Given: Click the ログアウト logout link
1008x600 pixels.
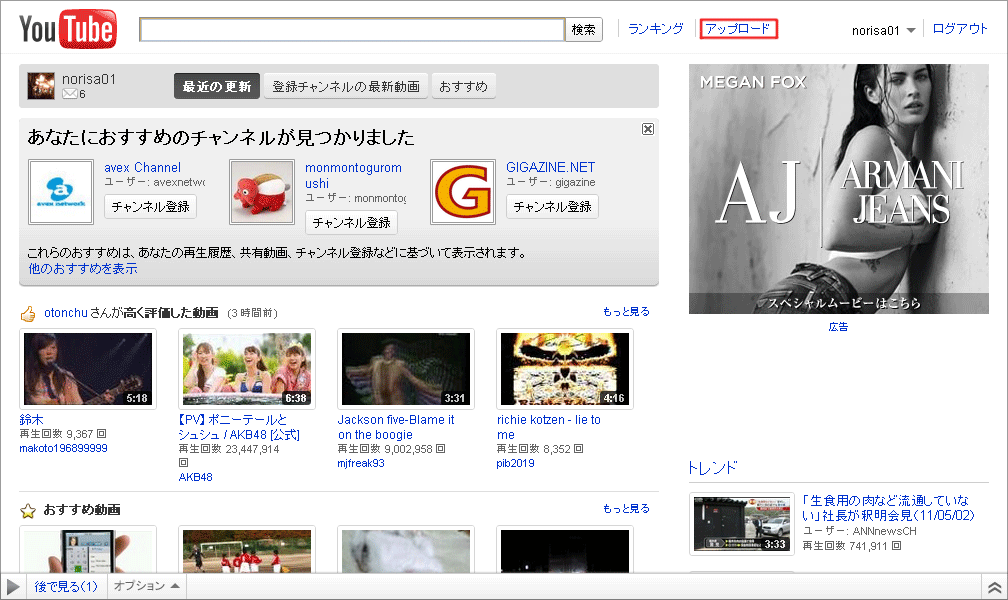Looking at the screenshot, I should 960,29.
